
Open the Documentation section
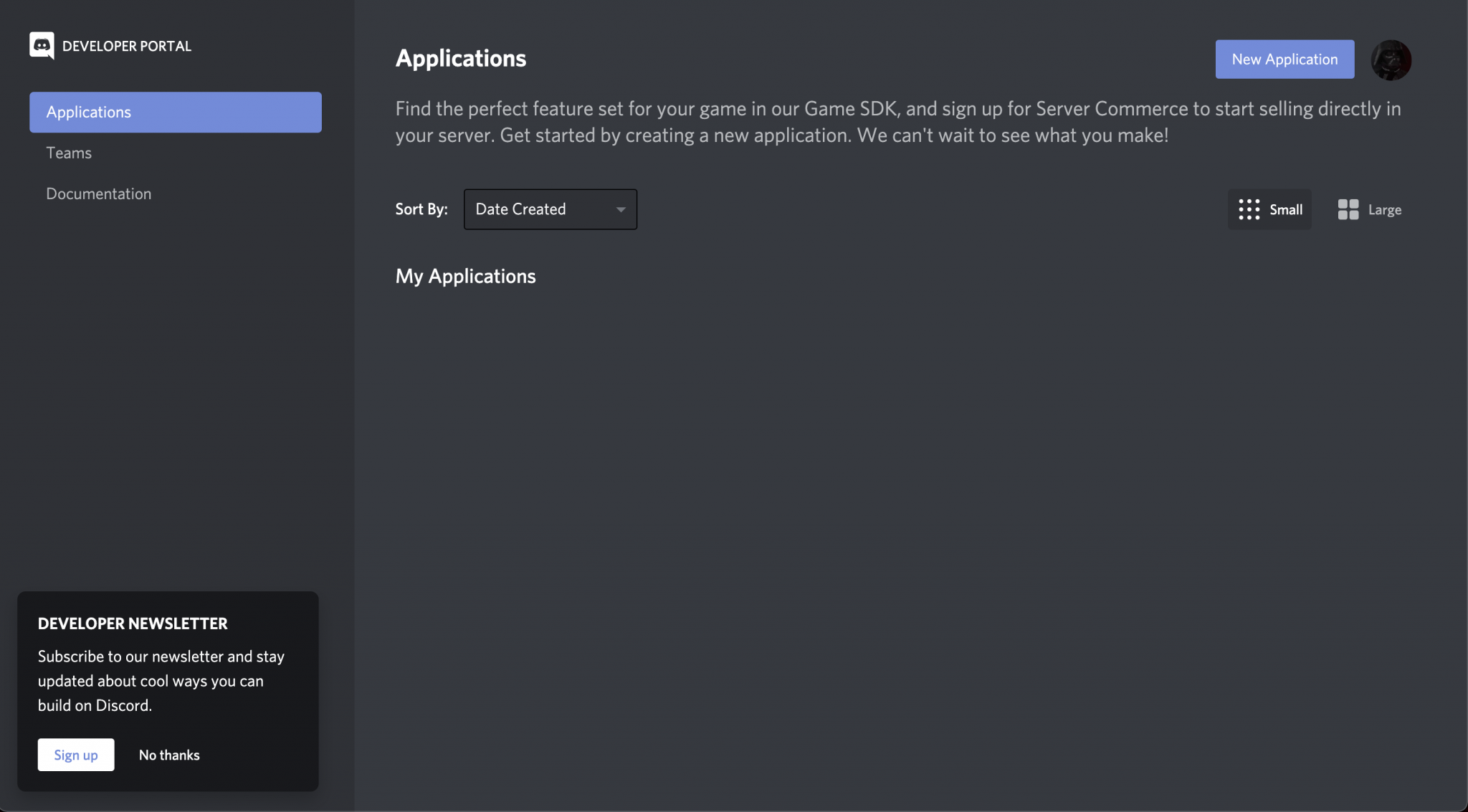99,194
